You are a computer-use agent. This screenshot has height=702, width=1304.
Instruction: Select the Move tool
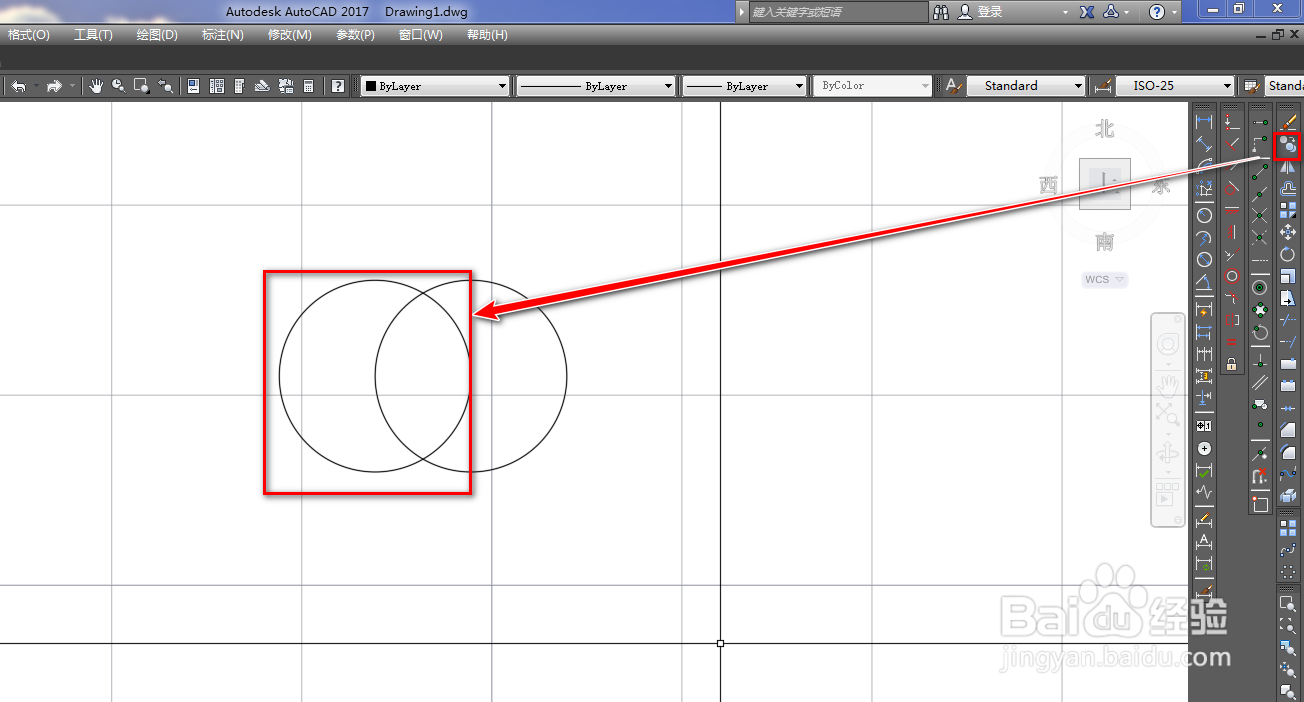[1288, 231]
